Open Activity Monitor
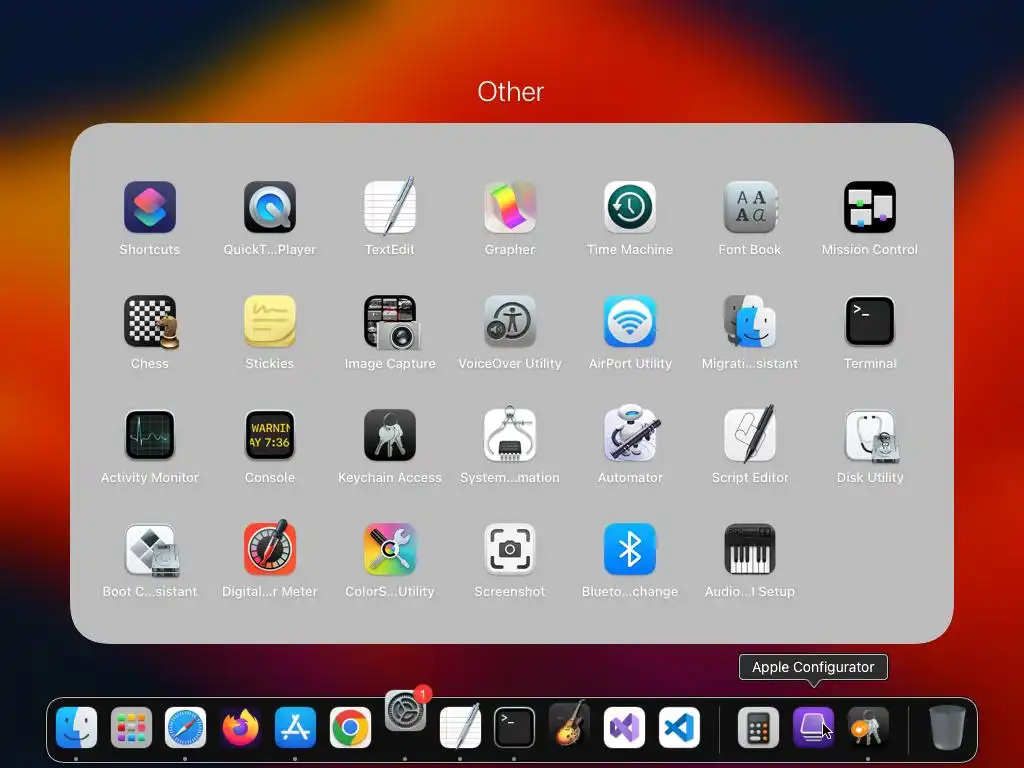Viewport: 1024px width, 768px height. click(150, 436)
